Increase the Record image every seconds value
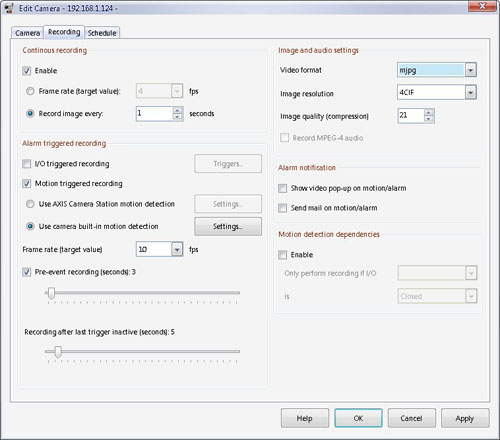The width and height of the screenshot is (500, 440). (178, 110)
